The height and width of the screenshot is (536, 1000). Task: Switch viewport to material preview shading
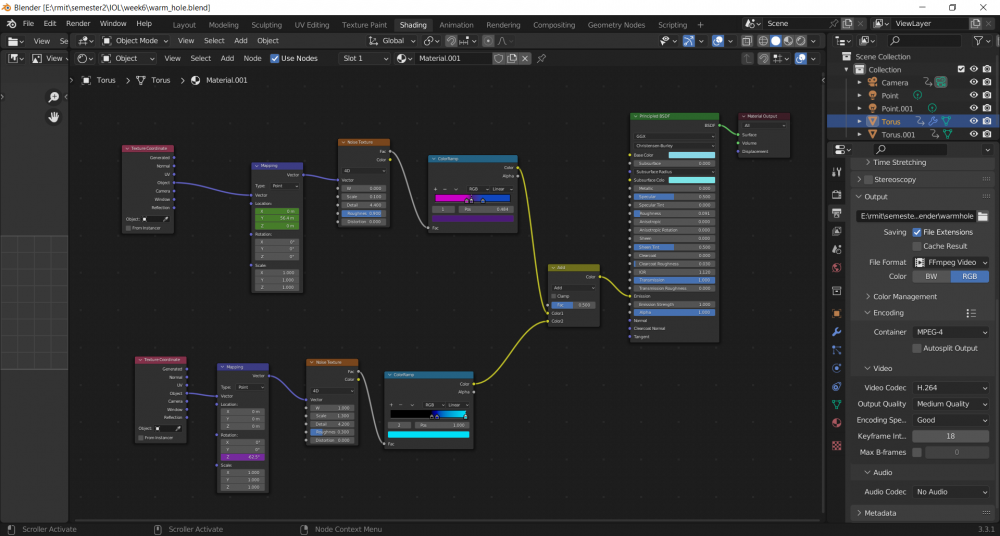tap(788, 41)
